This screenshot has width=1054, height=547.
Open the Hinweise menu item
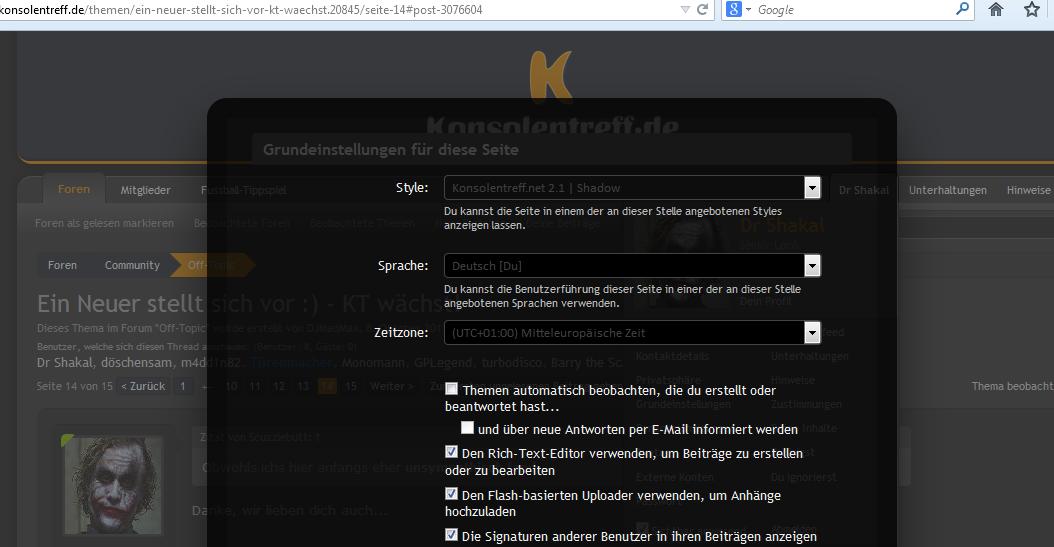pyautogui.click(x=1028, y=190)
